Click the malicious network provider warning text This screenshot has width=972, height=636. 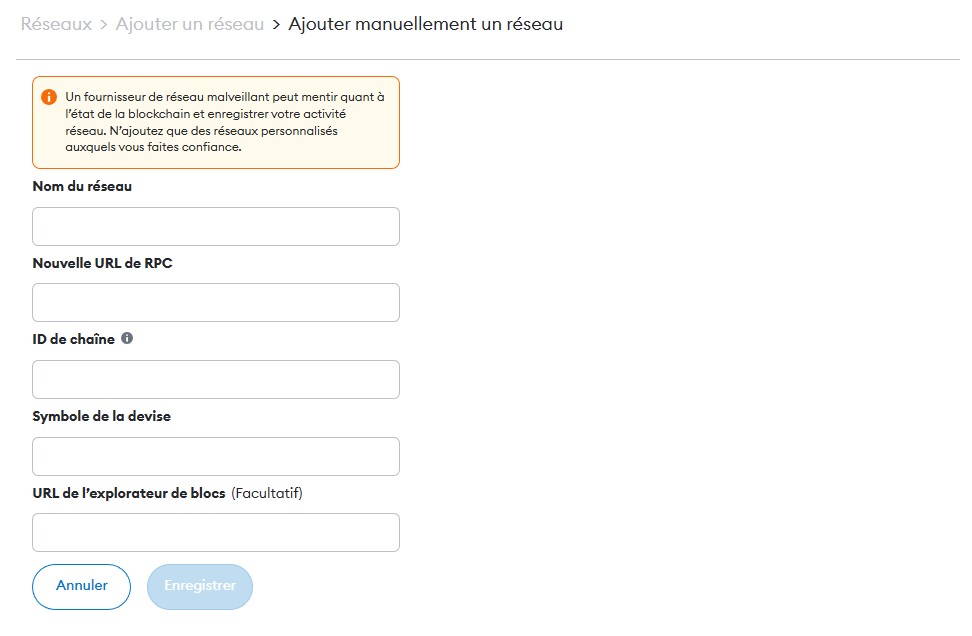[x=225, y=122]
